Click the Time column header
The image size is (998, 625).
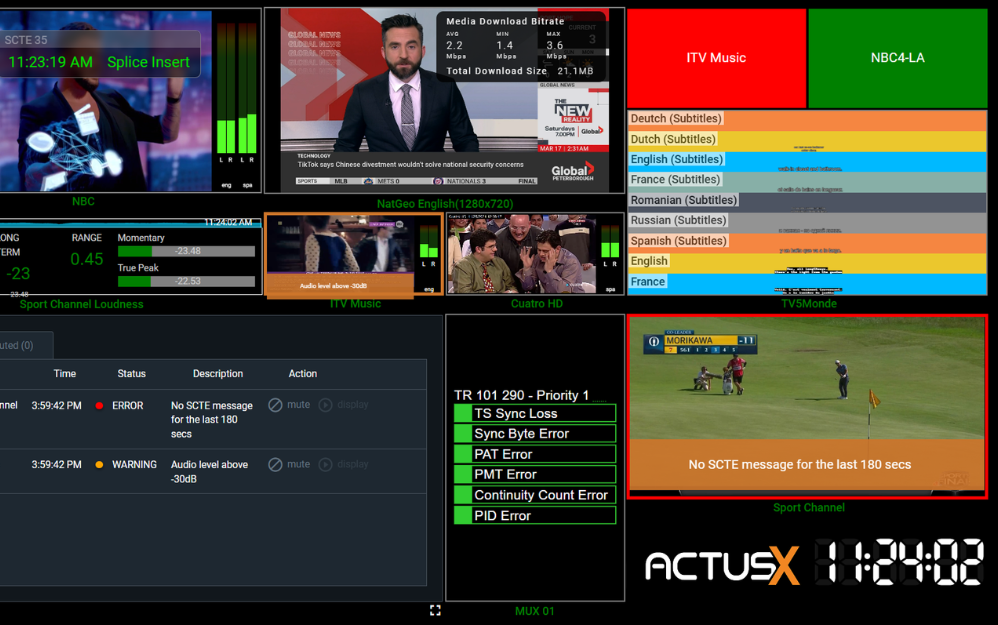tap(64, 374)
